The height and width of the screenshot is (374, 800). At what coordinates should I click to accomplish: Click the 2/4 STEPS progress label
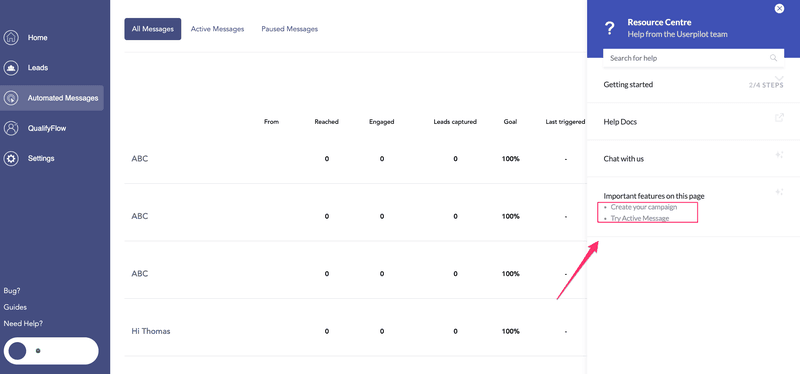tap(766, 85)
